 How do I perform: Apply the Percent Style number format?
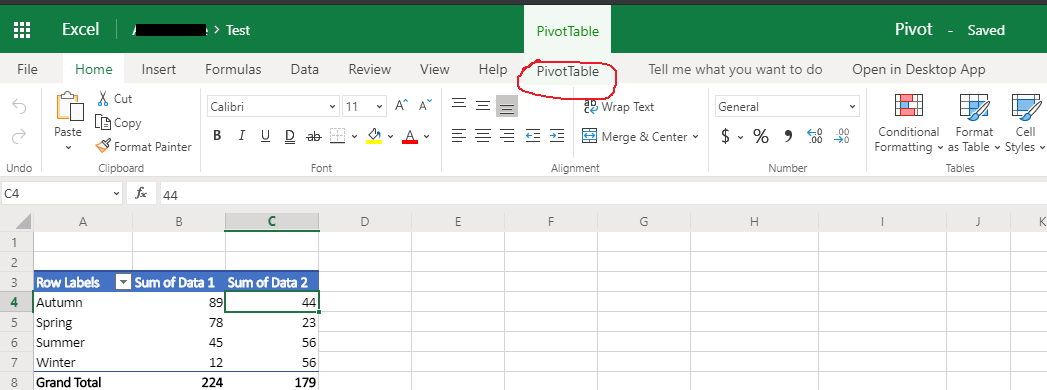click(x=761, y=136)
